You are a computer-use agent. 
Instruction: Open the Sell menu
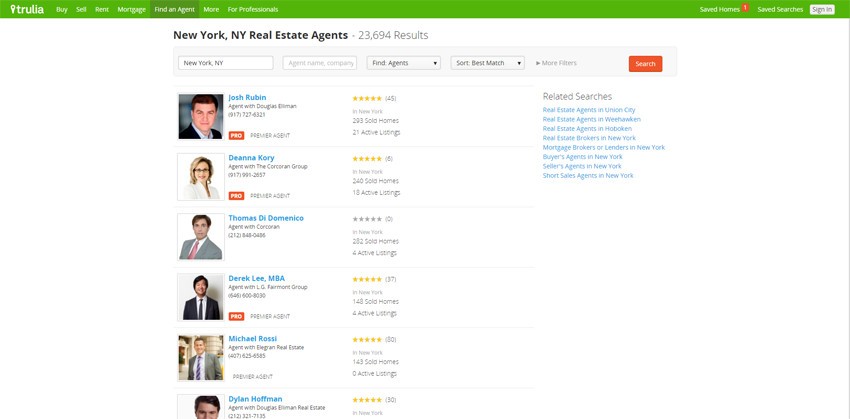click(x=81, y=9)
